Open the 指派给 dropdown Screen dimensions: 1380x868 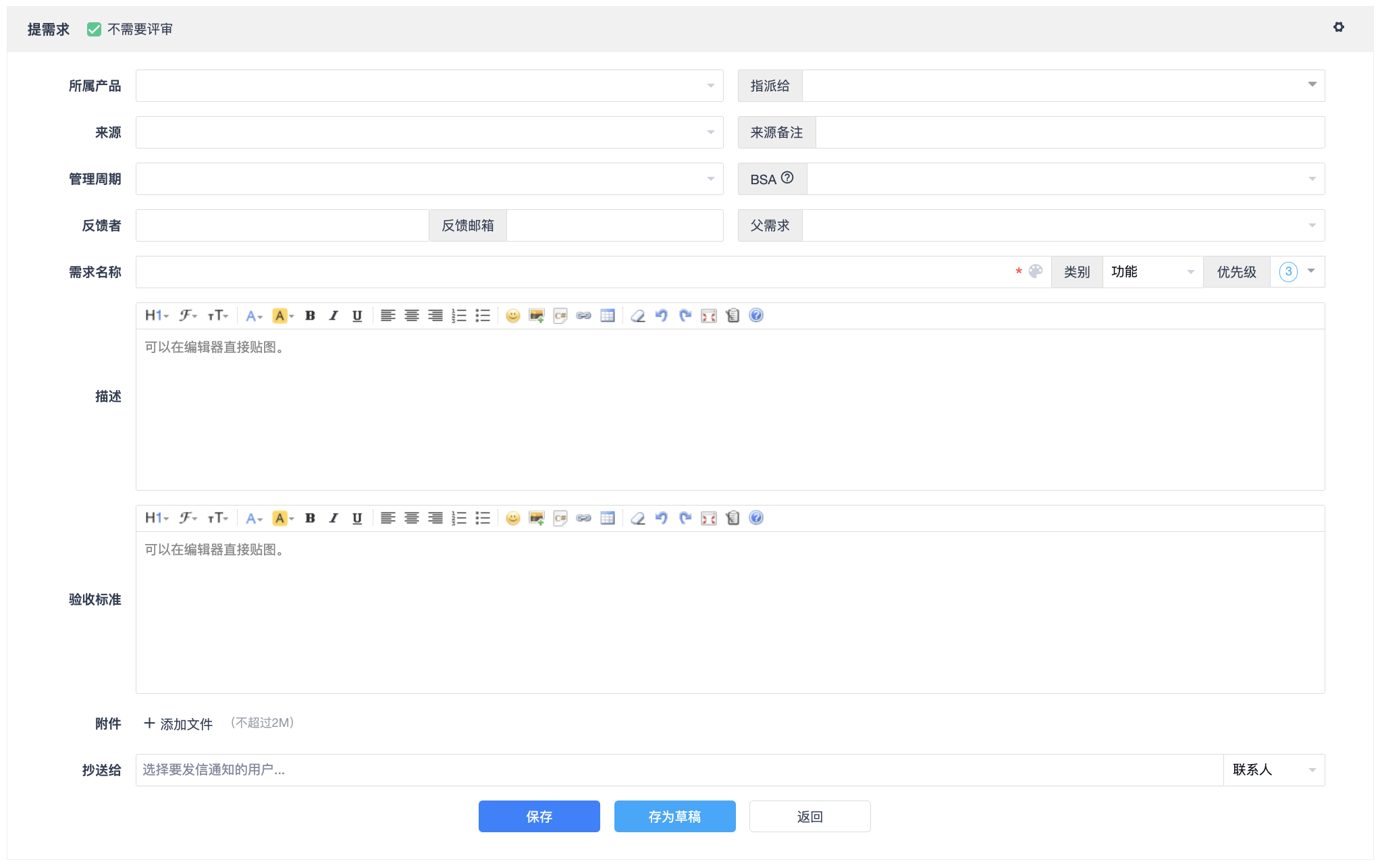[x=1063, y=86]
